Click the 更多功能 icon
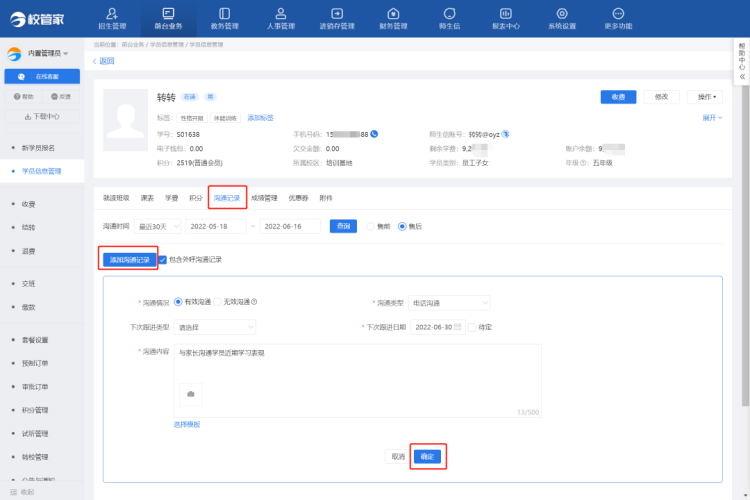 click(x=618, y=18)
